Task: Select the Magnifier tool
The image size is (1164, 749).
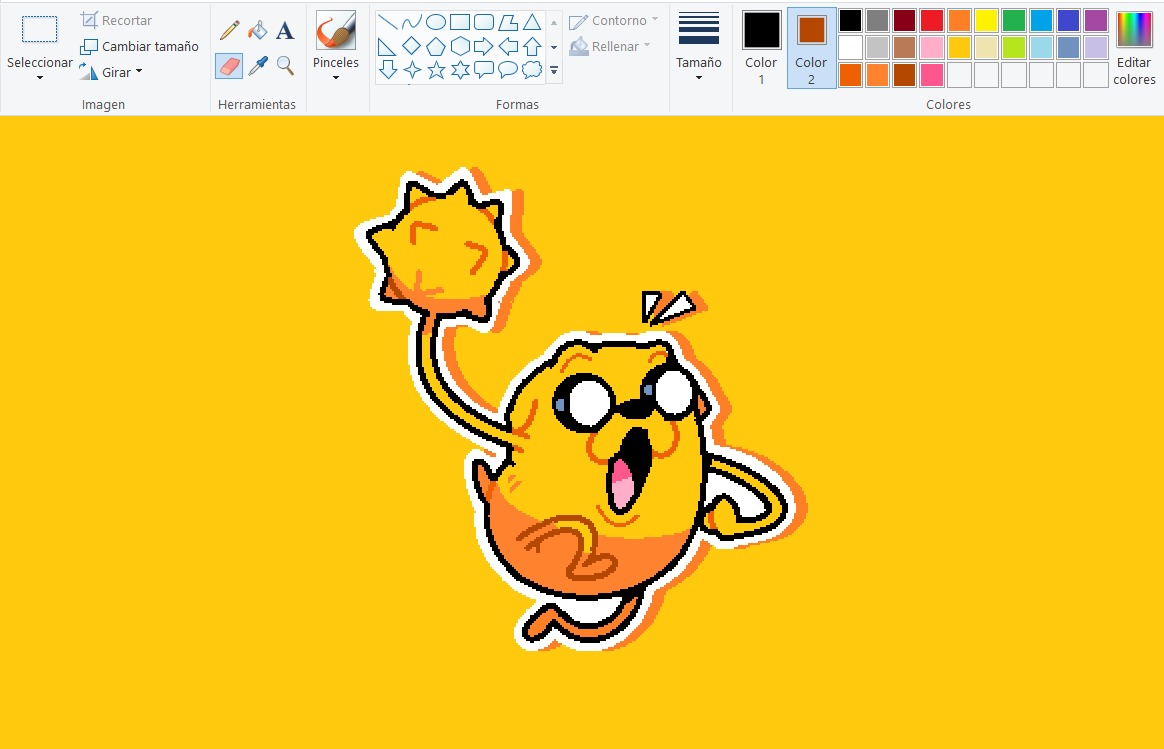Action: click(x=285, y=66)
